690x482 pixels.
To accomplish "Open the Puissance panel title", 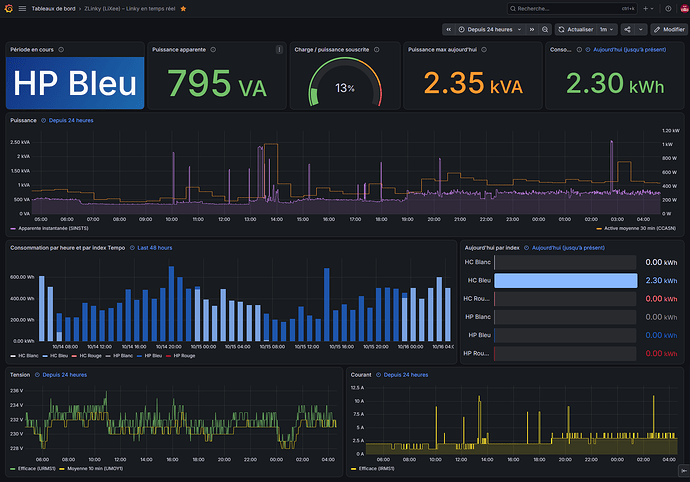I will [23, 120].
